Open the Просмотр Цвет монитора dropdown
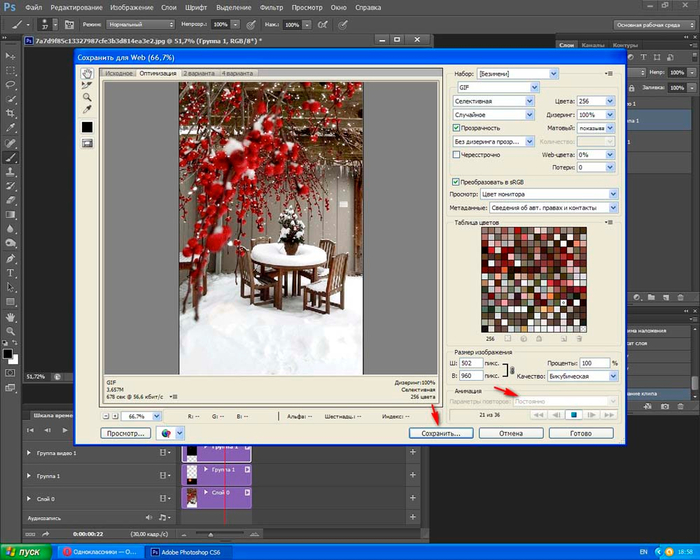 pyautogui.click(x=549, y=194)
